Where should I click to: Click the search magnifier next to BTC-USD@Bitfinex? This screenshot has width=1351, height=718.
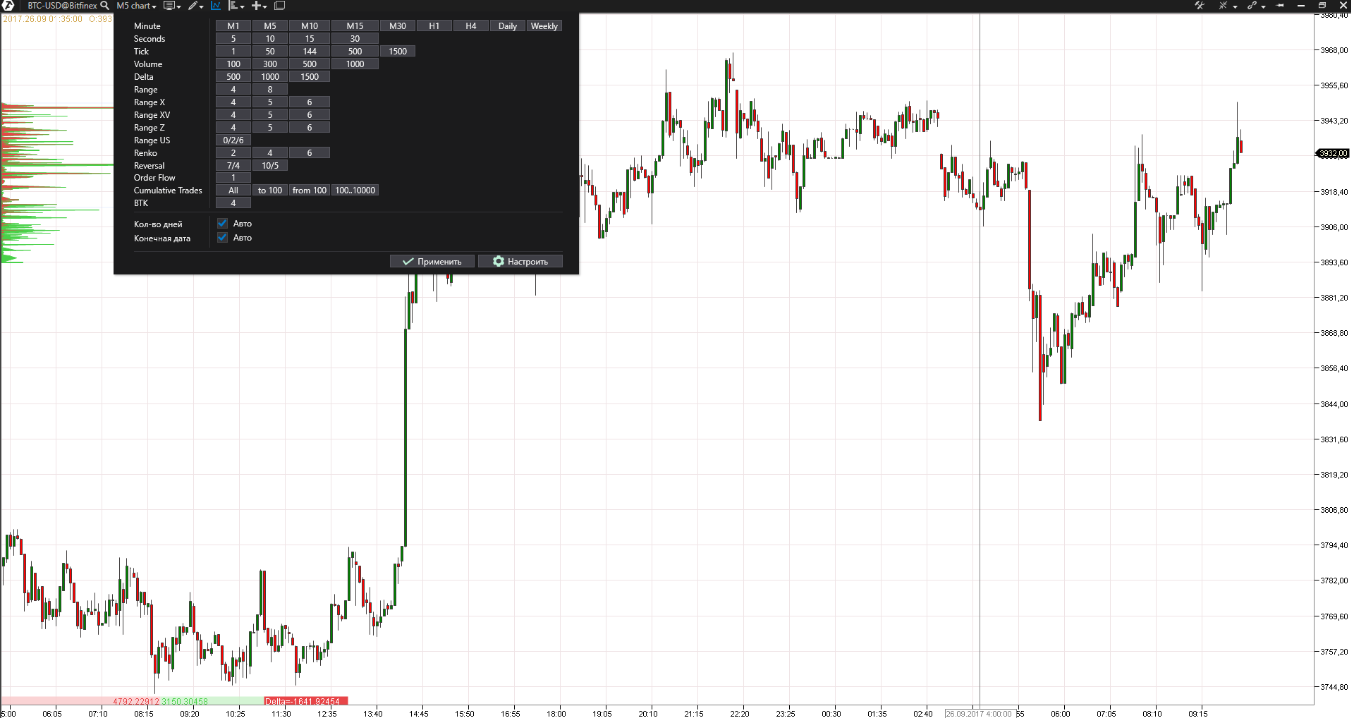pyautogui.click(x=104, y=5)
